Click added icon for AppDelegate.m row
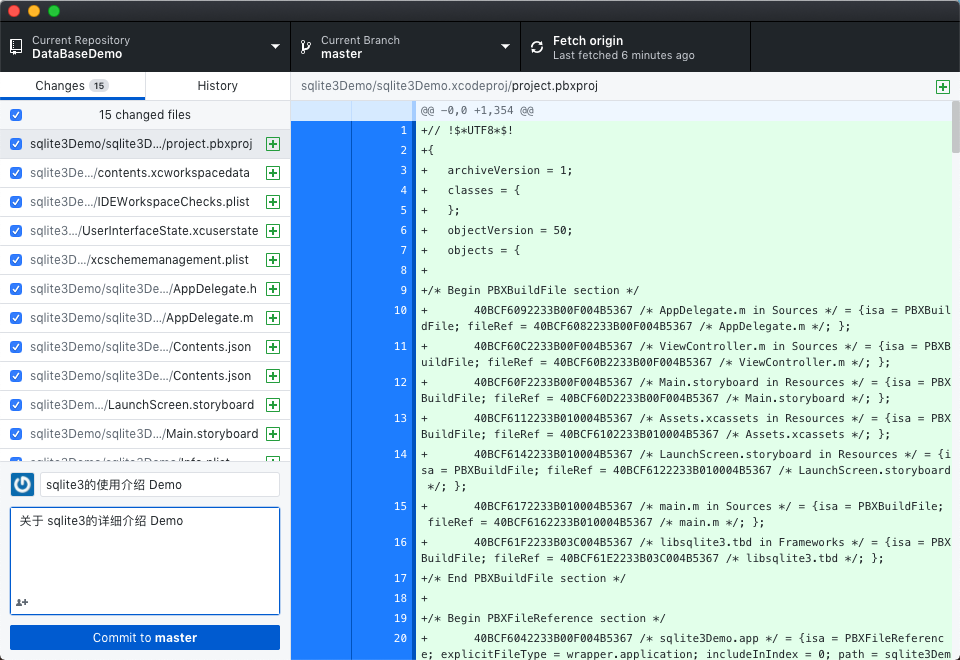 tap(273, 318)
